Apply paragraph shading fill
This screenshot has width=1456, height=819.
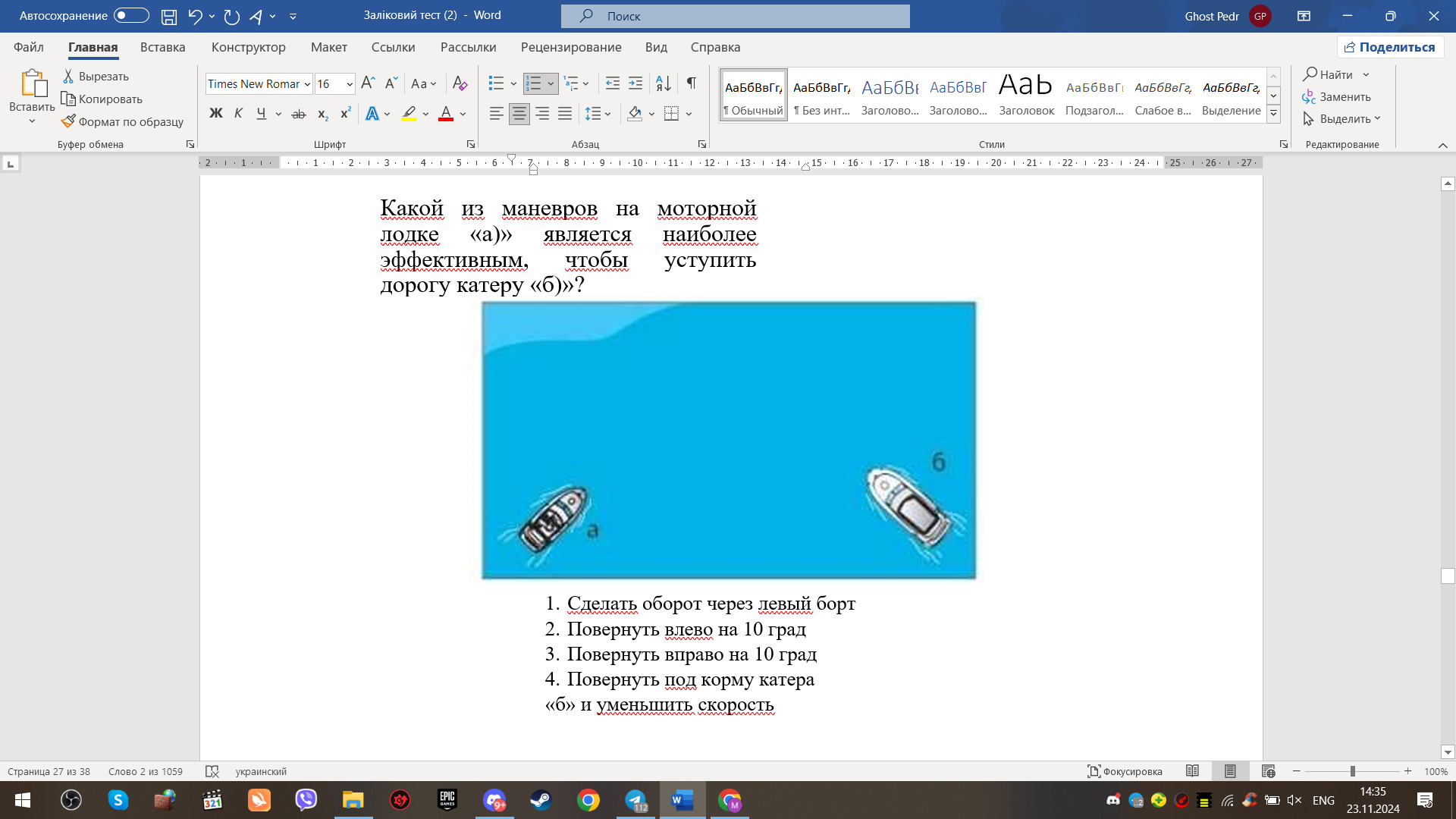635,114
